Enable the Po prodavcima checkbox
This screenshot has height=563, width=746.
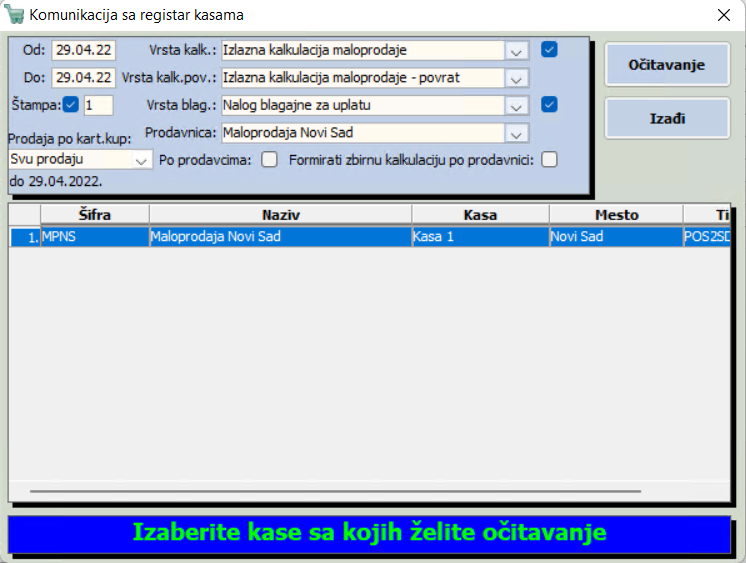click(269, 160)
